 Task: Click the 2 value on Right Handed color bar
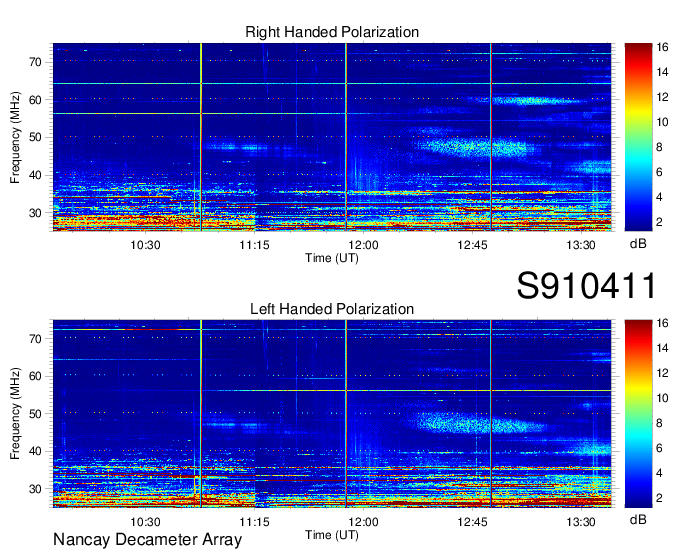[x=660, y=222]
